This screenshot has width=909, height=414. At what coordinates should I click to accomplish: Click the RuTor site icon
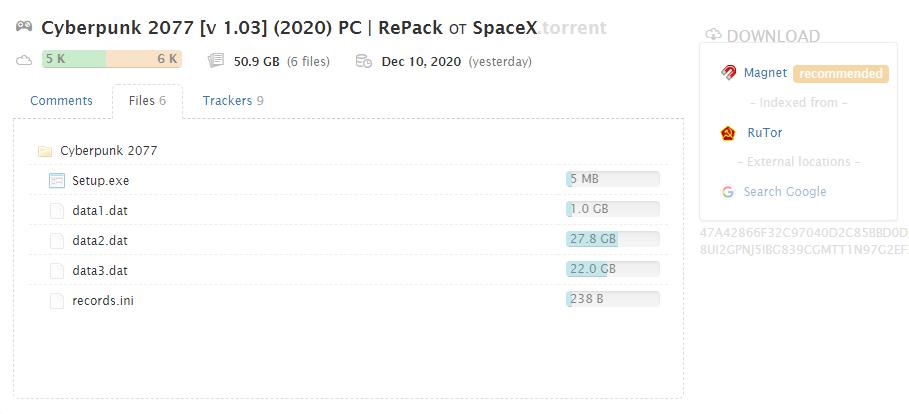(x=728, y=133)
